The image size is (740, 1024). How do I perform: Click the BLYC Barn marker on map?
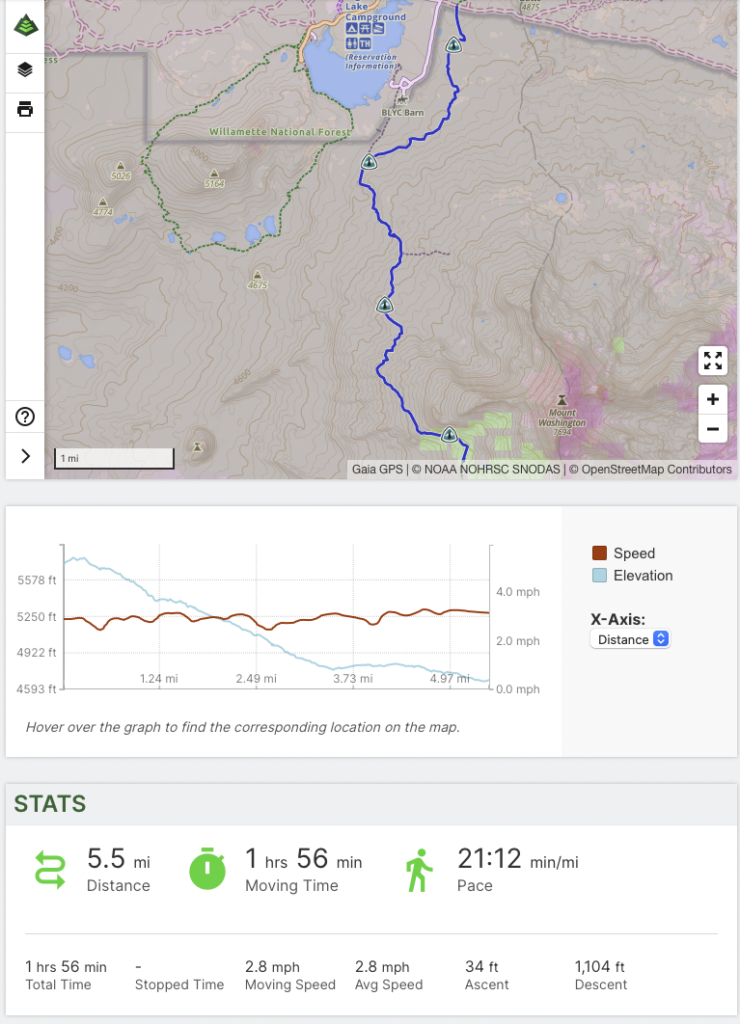click(x=402, y=100)
